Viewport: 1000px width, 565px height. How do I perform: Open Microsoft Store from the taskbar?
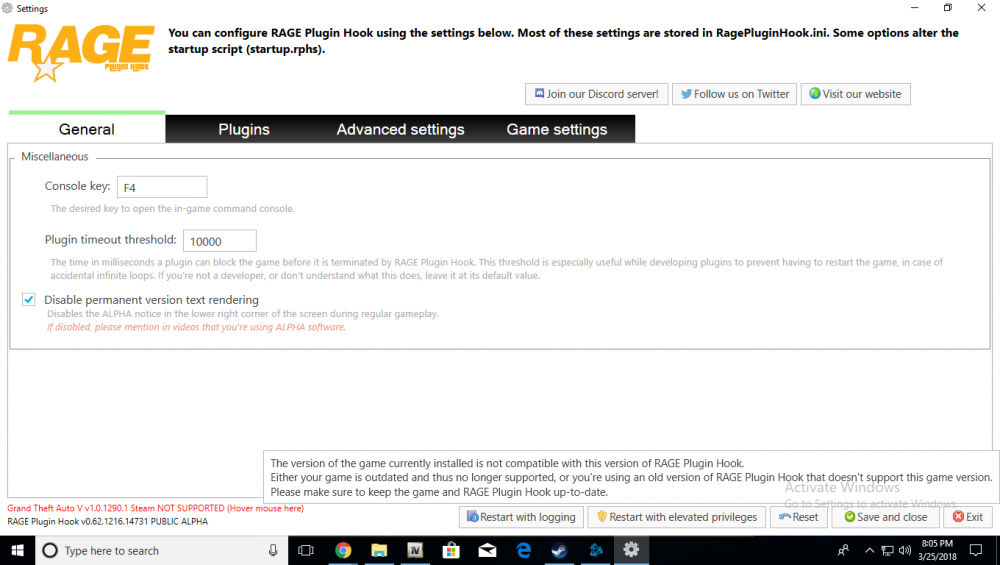point(452,550)
